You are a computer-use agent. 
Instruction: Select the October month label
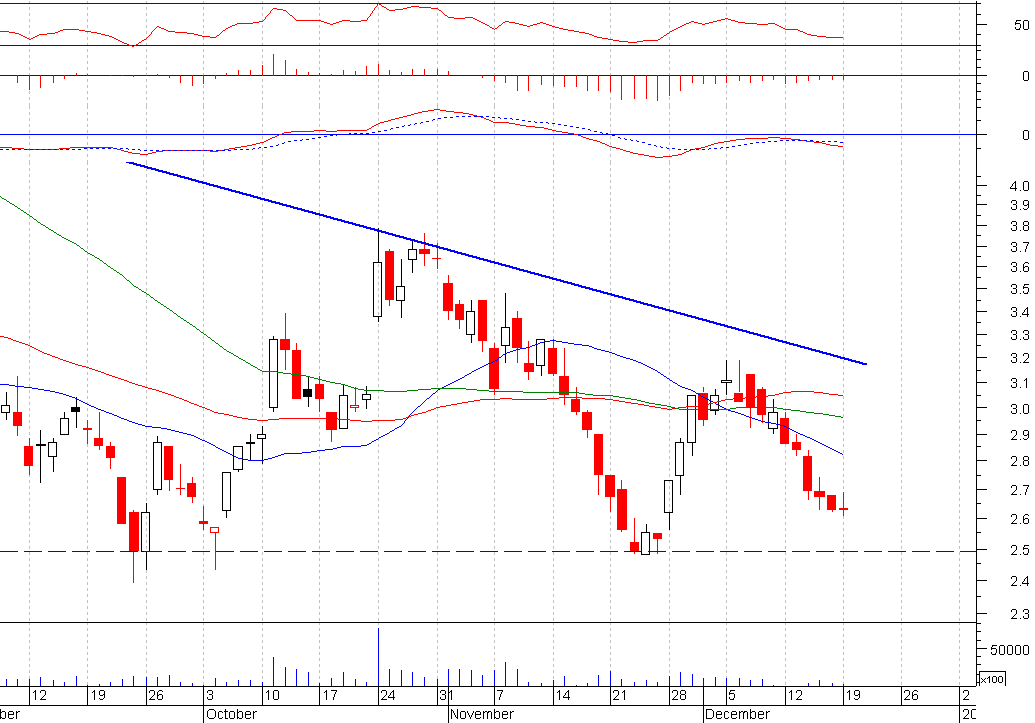pyautogui.click(x=231, y=714)
